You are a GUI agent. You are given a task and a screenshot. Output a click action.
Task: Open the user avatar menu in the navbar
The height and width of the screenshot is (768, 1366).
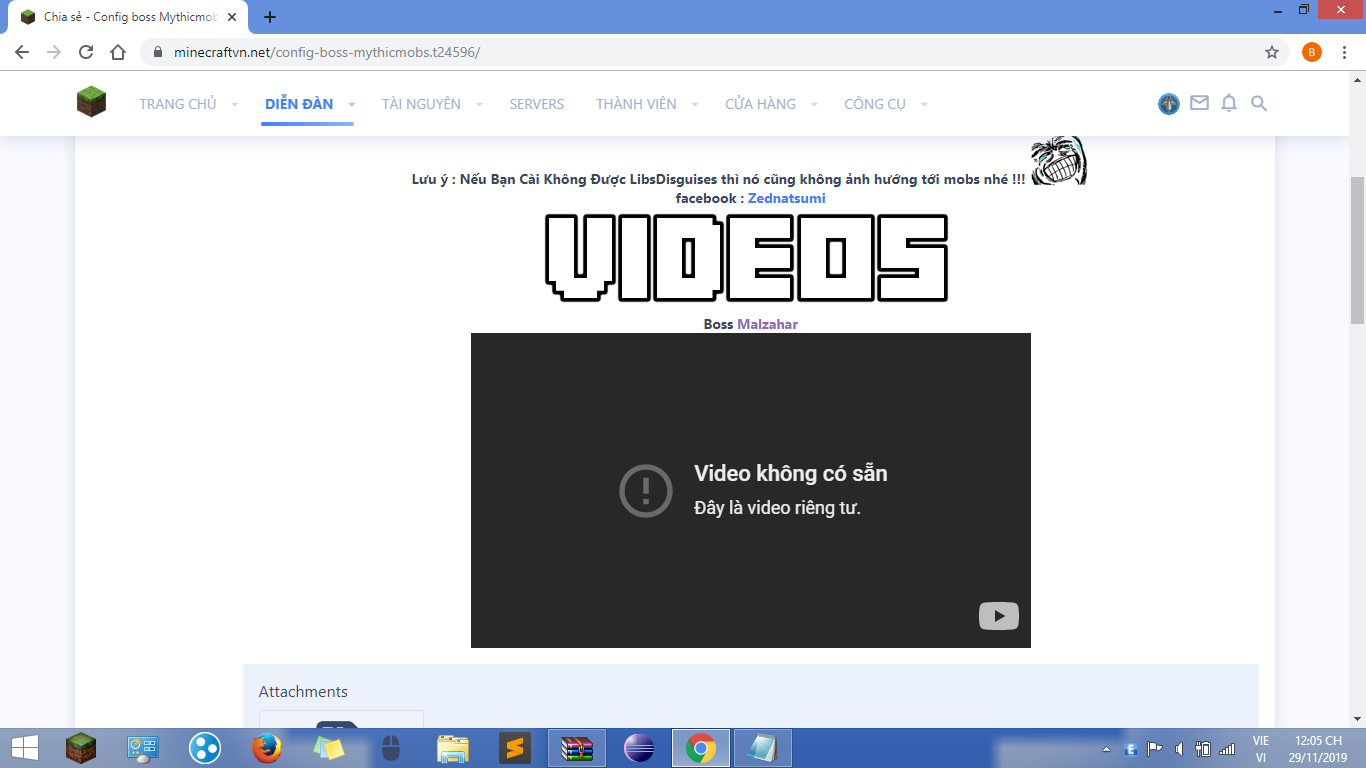click(1169, 104)
